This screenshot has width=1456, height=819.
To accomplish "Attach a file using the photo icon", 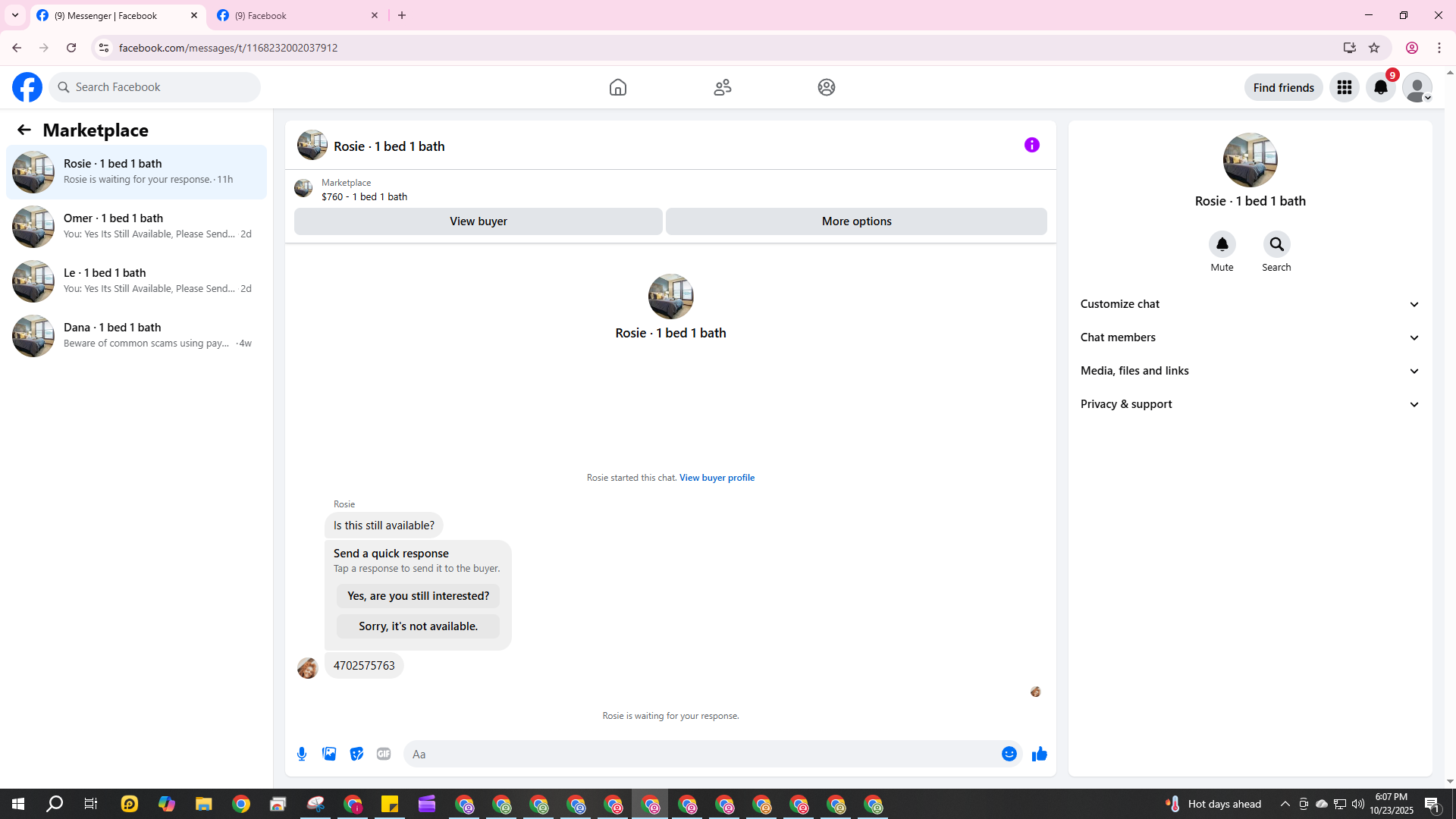I will tap(329, 754).
